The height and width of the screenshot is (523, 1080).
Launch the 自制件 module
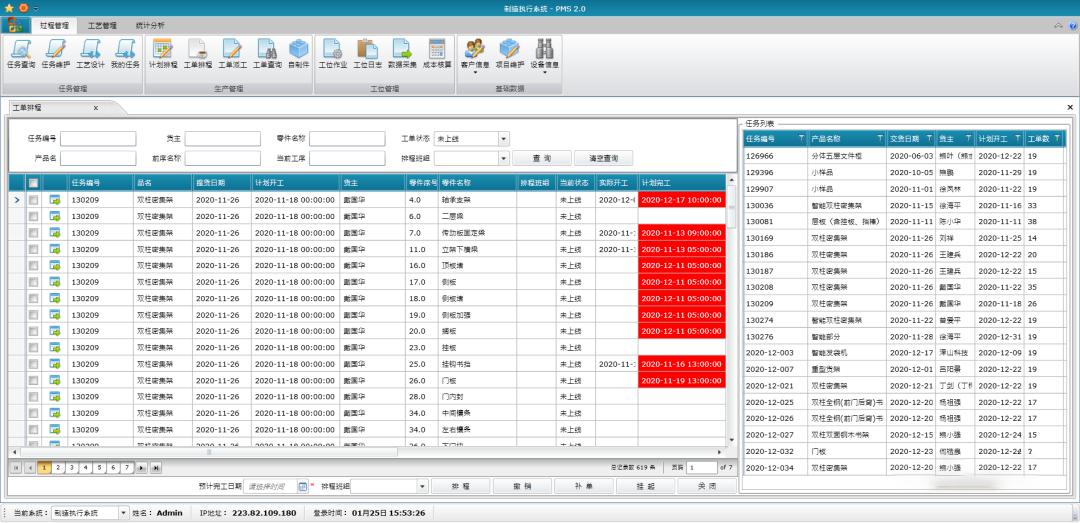pyautogui.click(x=298, y=53)
